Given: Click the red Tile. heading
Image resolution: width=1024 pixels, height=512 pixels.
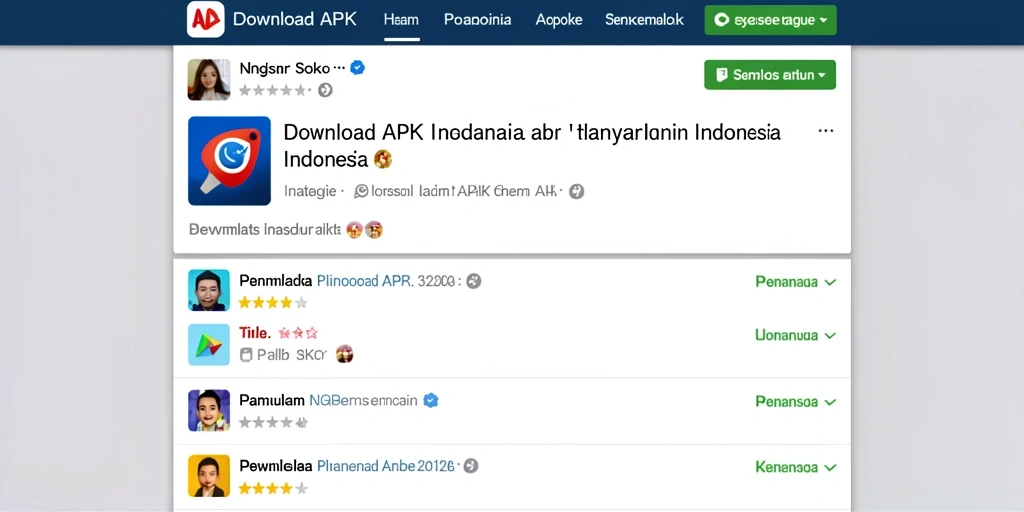Looking at the screenshot, I should coord(255,333).
